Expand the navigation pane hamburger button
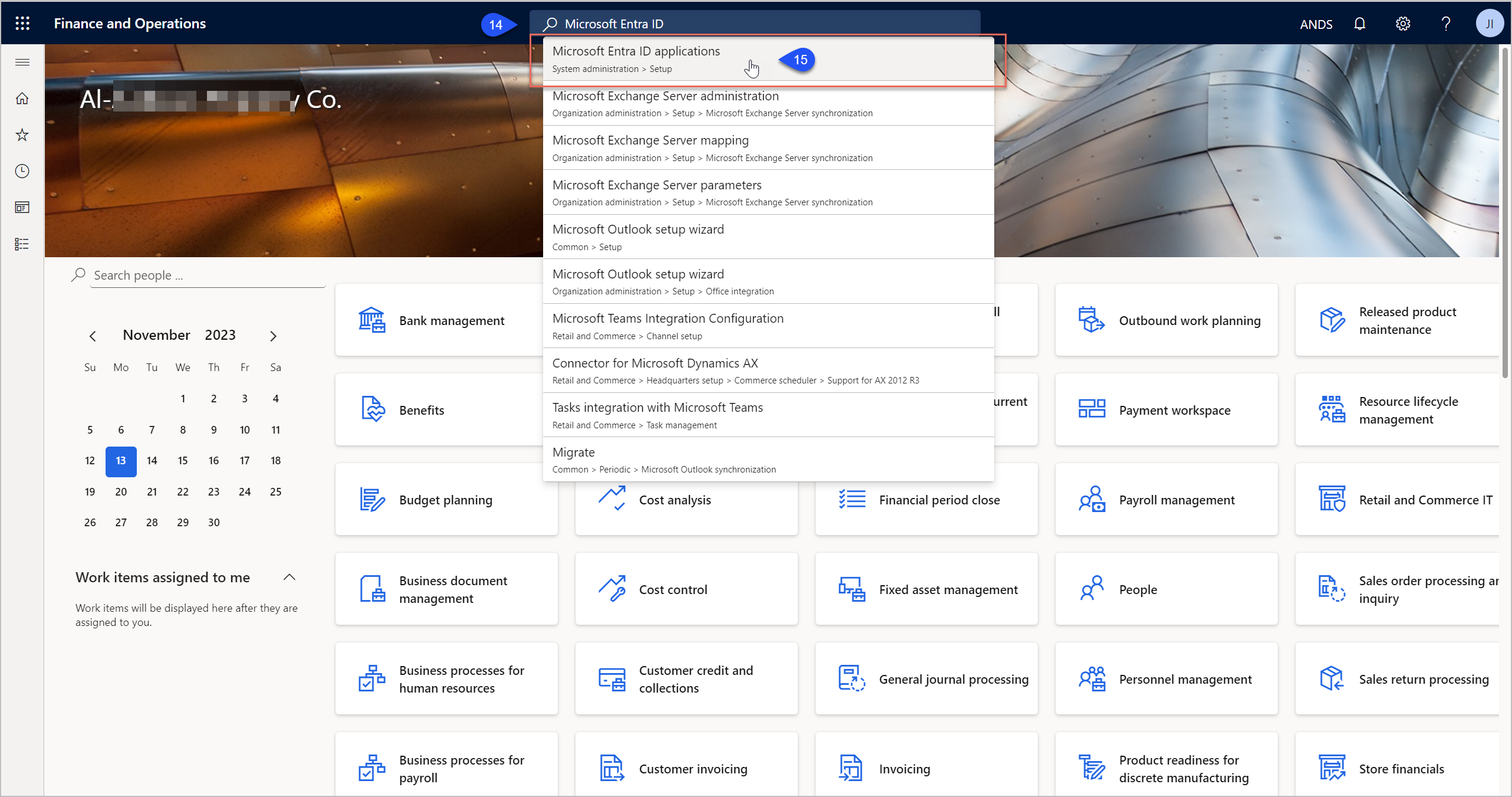Image resolution: width=1512 pixels, height=797 pixels. (22, 63)
